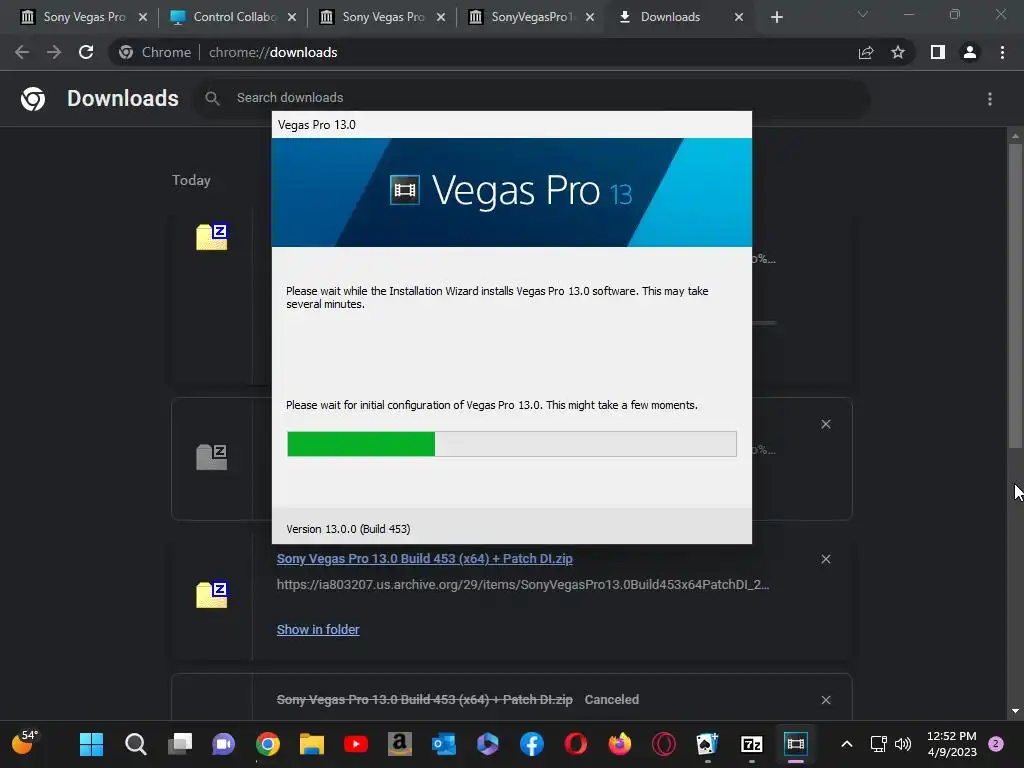Open the Vegas Pro installer taskbar icon

pos(795,744)
